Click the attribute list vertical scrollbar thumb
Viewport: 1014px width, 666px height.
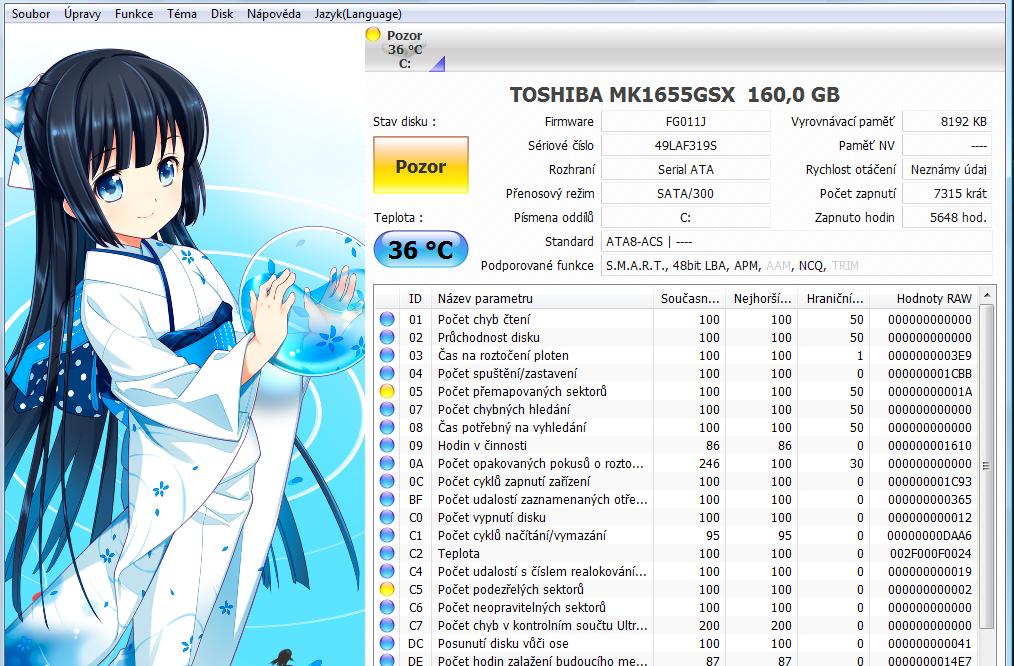pyautogui.click(x=987, y=466)
